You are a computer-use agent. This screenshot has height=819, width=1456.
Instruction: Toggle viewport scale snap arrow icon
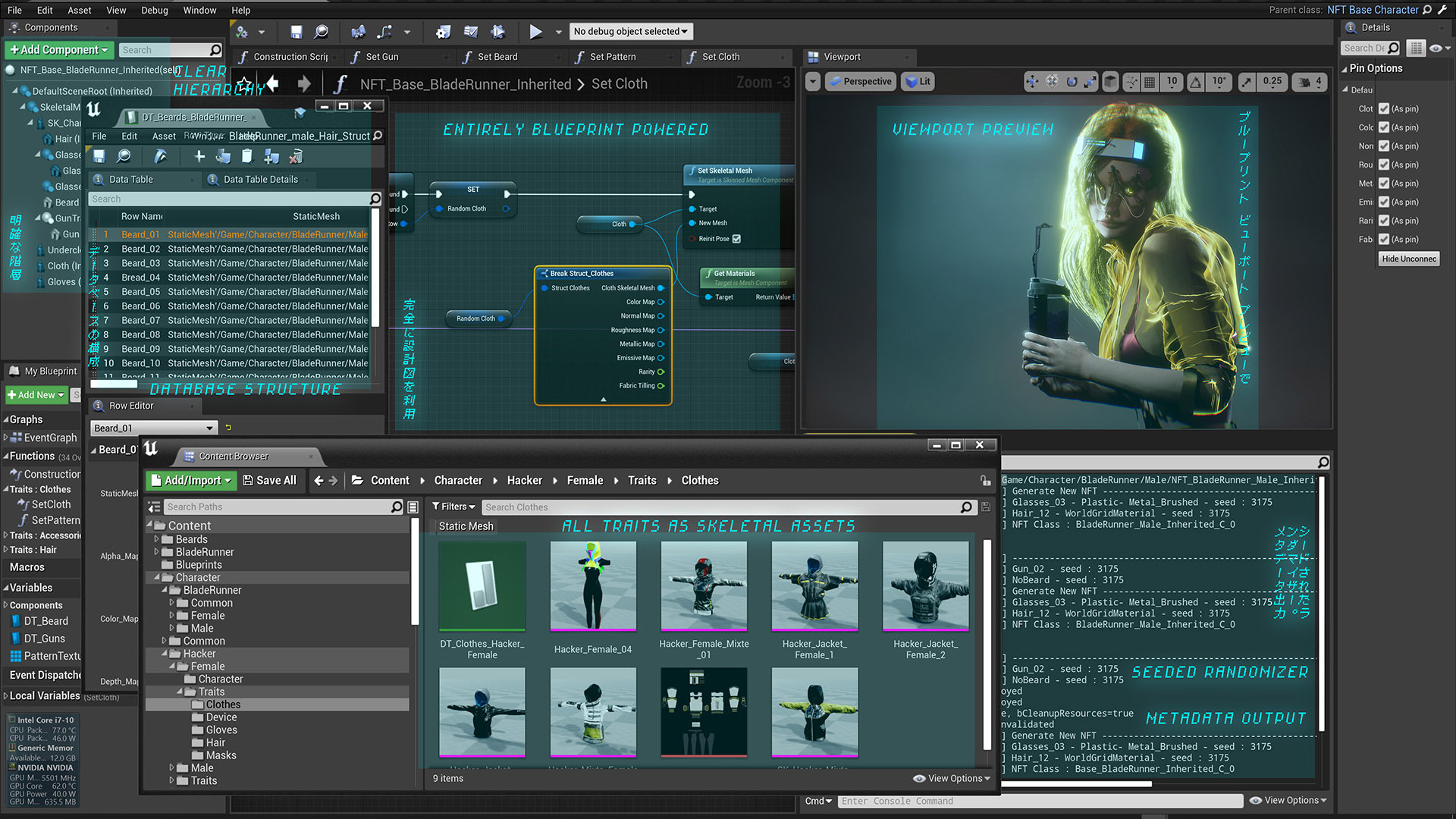pyautogui.click(x=1247, y=82)
